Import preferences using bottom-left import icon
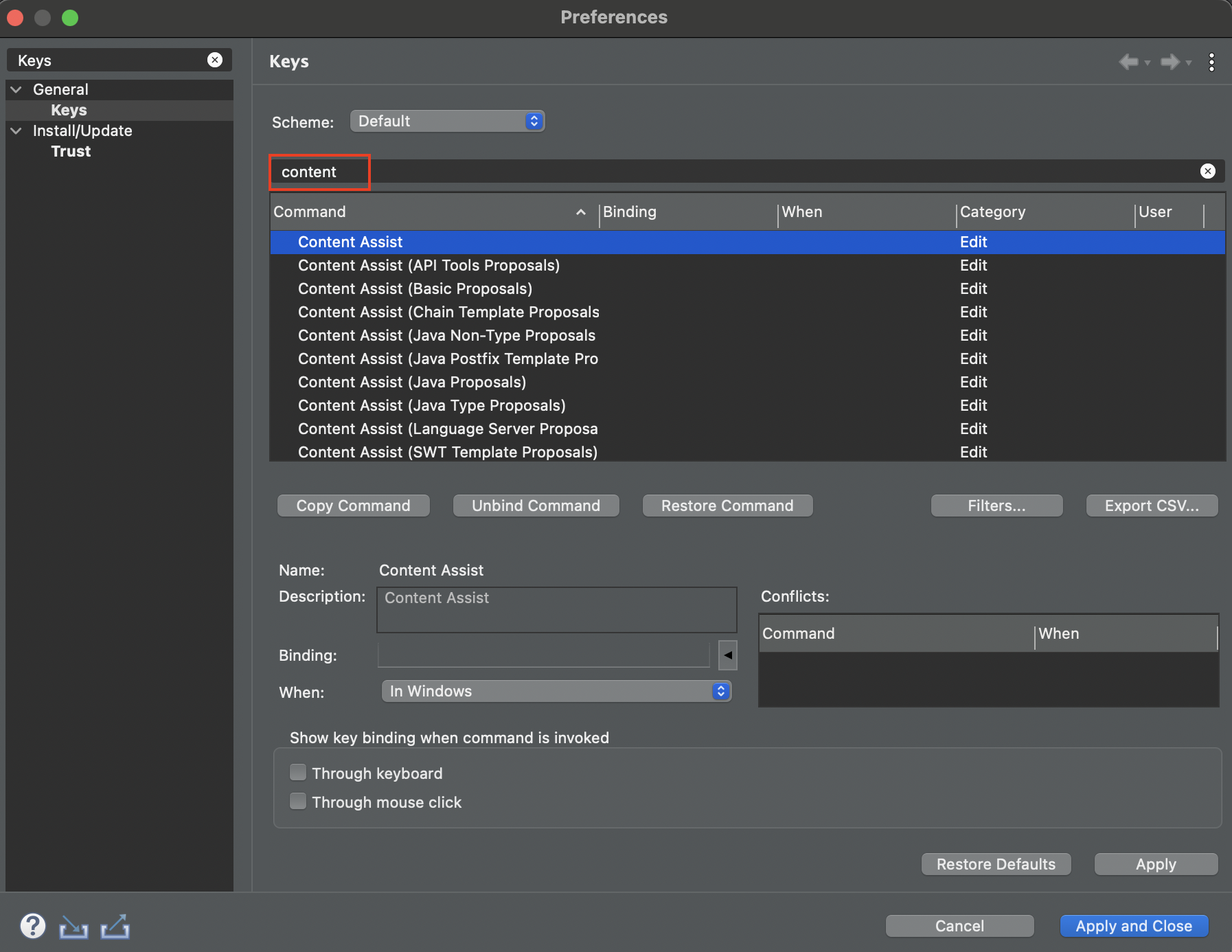 click(73, 927)
